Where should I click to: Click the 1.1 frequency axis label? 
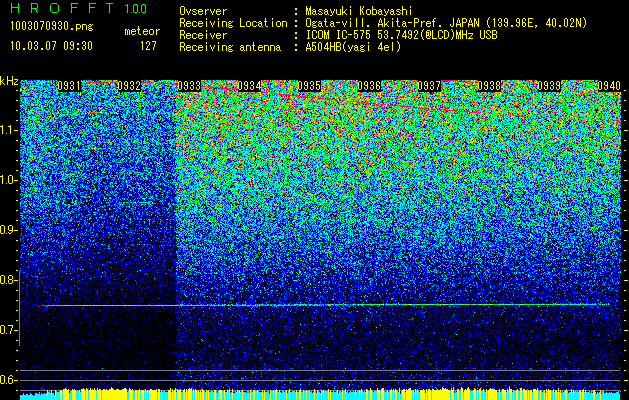(9, 130)
